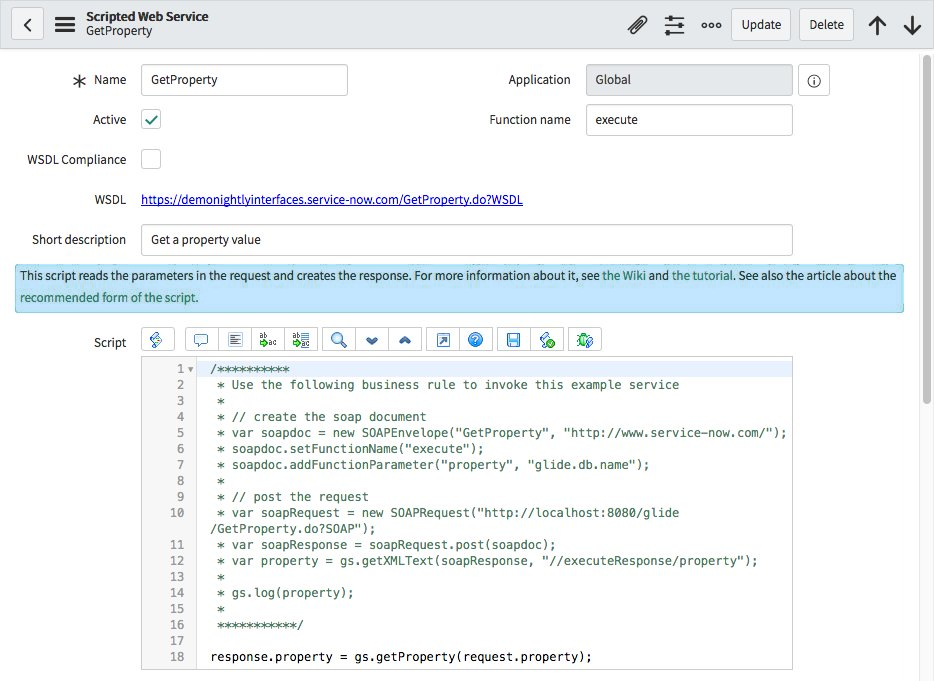The image size is (934, 681).
Task: Click the Name input field
Action: (244, 80)
